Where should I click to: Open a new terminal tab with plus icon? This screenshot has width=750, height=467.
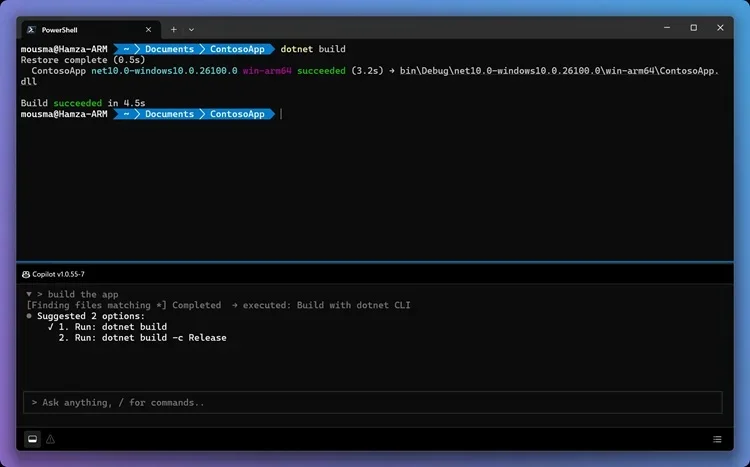(174, 30)
